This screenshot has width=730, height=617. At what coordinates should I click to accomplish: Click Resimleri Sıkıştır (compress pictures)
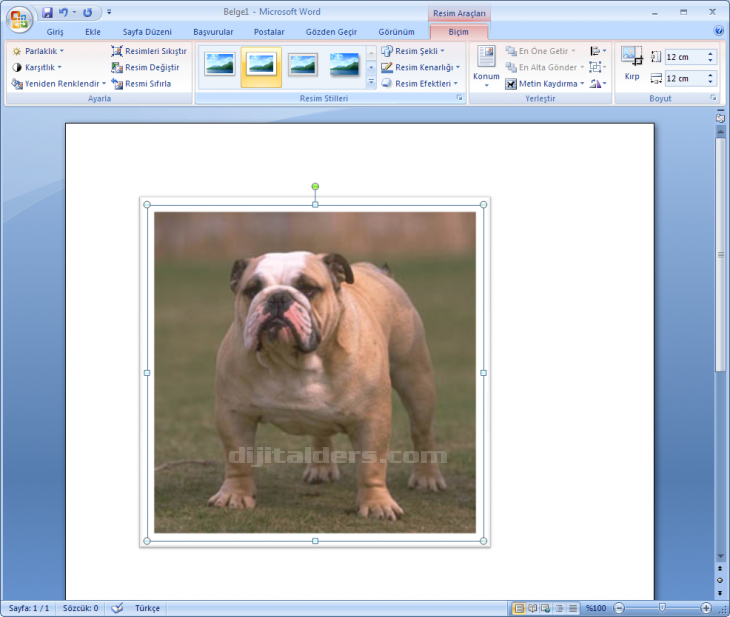coord(149,51)
